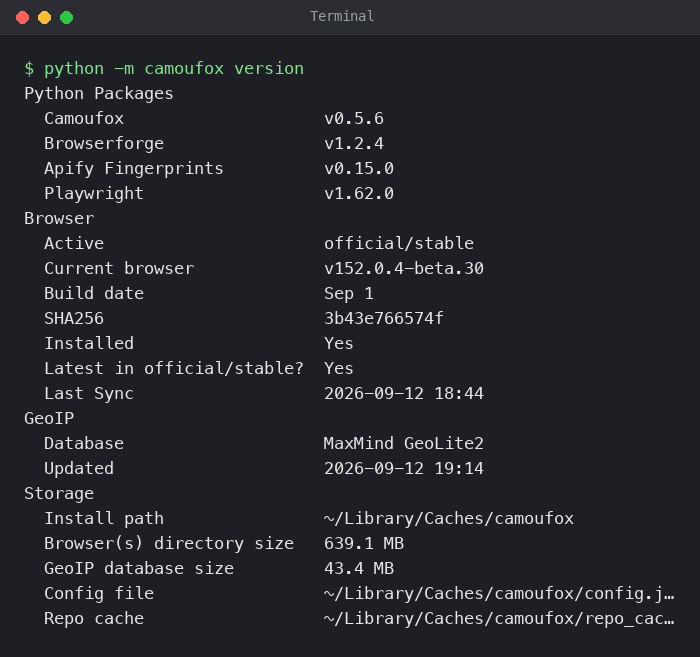Screen dimensions: 700x657
Task: Click the truncated config.j… file path
Action: tap(499, 594)
